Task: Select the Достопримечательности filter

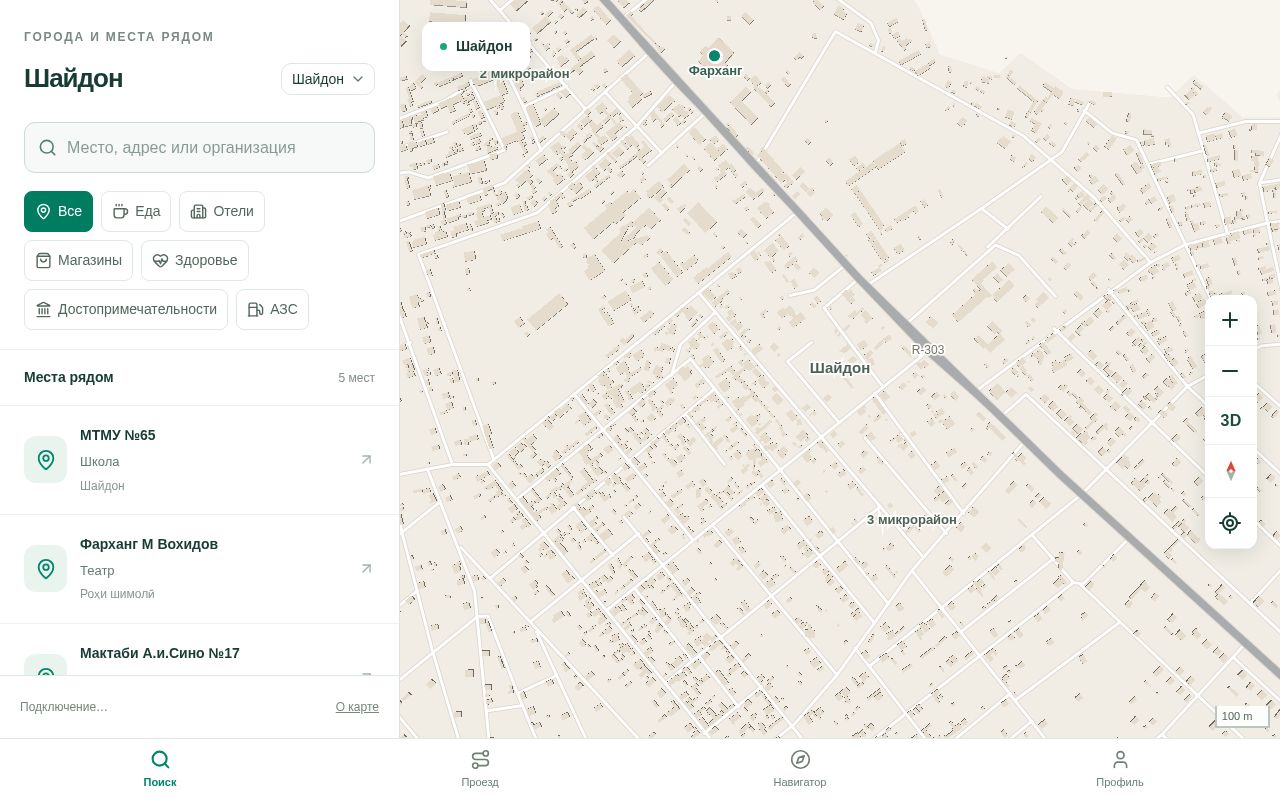Action: pyautogui.click(x=126, y=309)
